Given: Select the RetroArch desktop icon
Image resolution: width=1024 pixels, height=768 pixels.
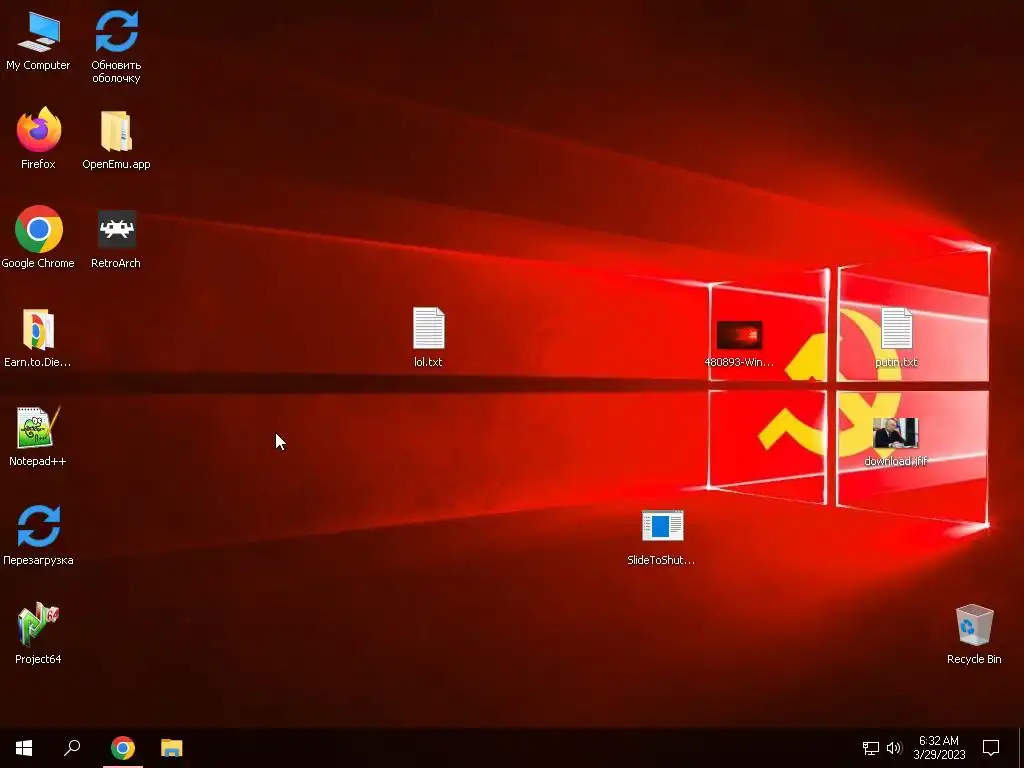Looking at the screenshot, I should click(x=116, y=229).
